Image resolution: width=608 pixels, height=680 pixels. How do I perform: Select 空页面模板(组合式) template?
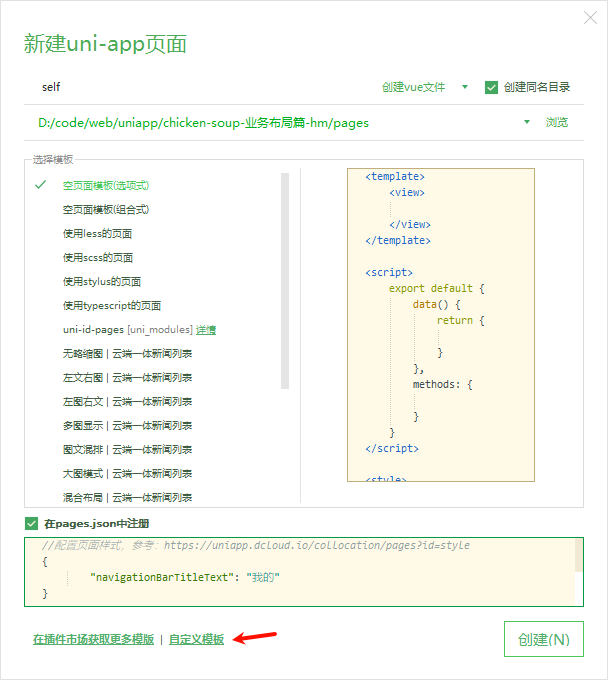(x=106, y=209)
